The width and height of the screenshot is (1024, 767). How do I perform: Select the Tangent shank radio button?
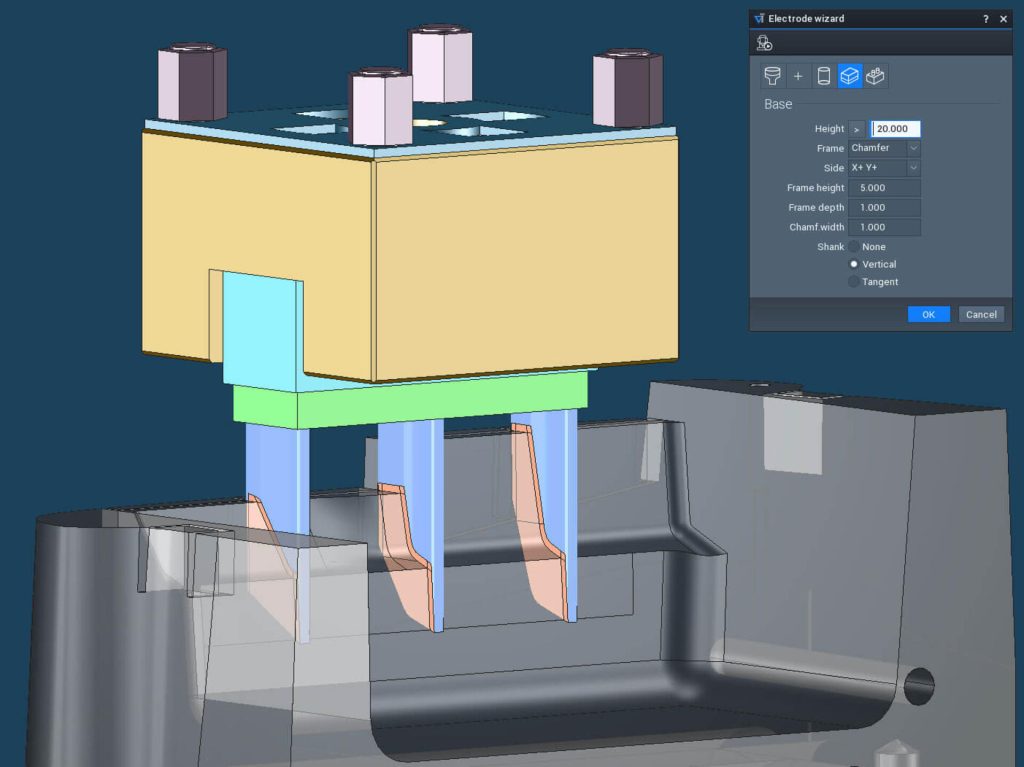pos(854,282)
